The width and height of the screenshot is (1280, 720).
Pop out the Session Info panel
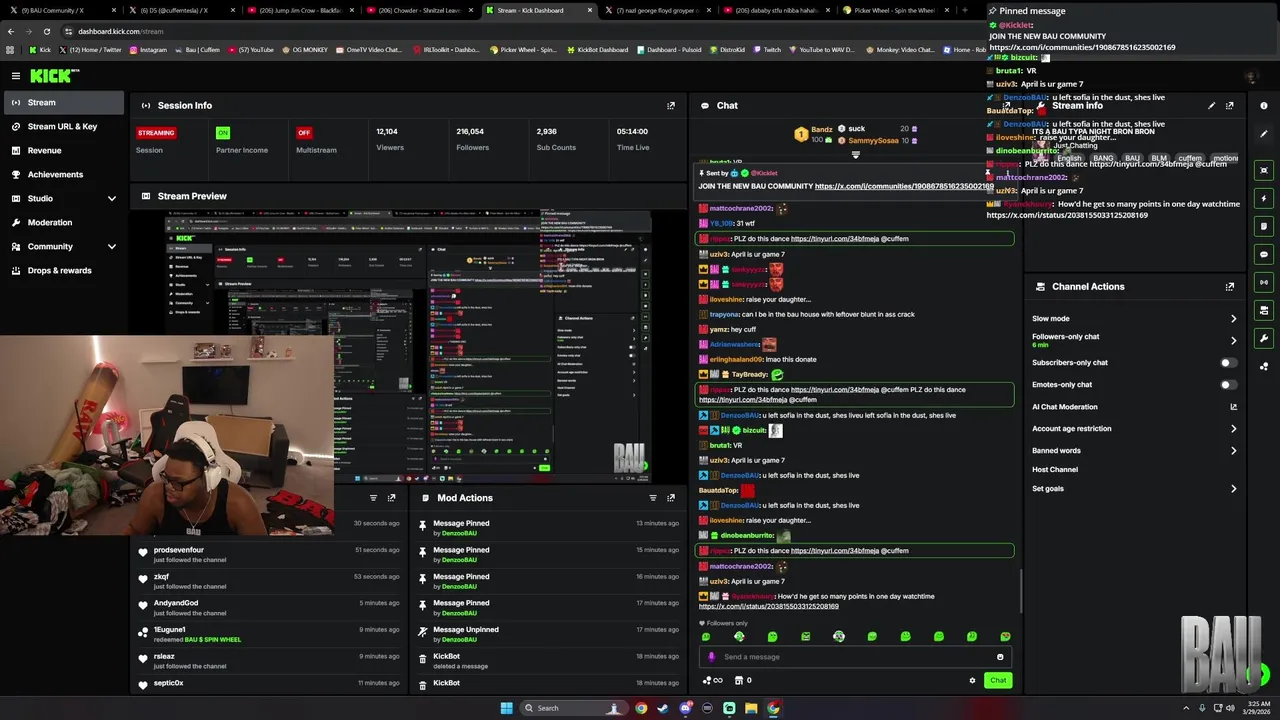point(671,105)
